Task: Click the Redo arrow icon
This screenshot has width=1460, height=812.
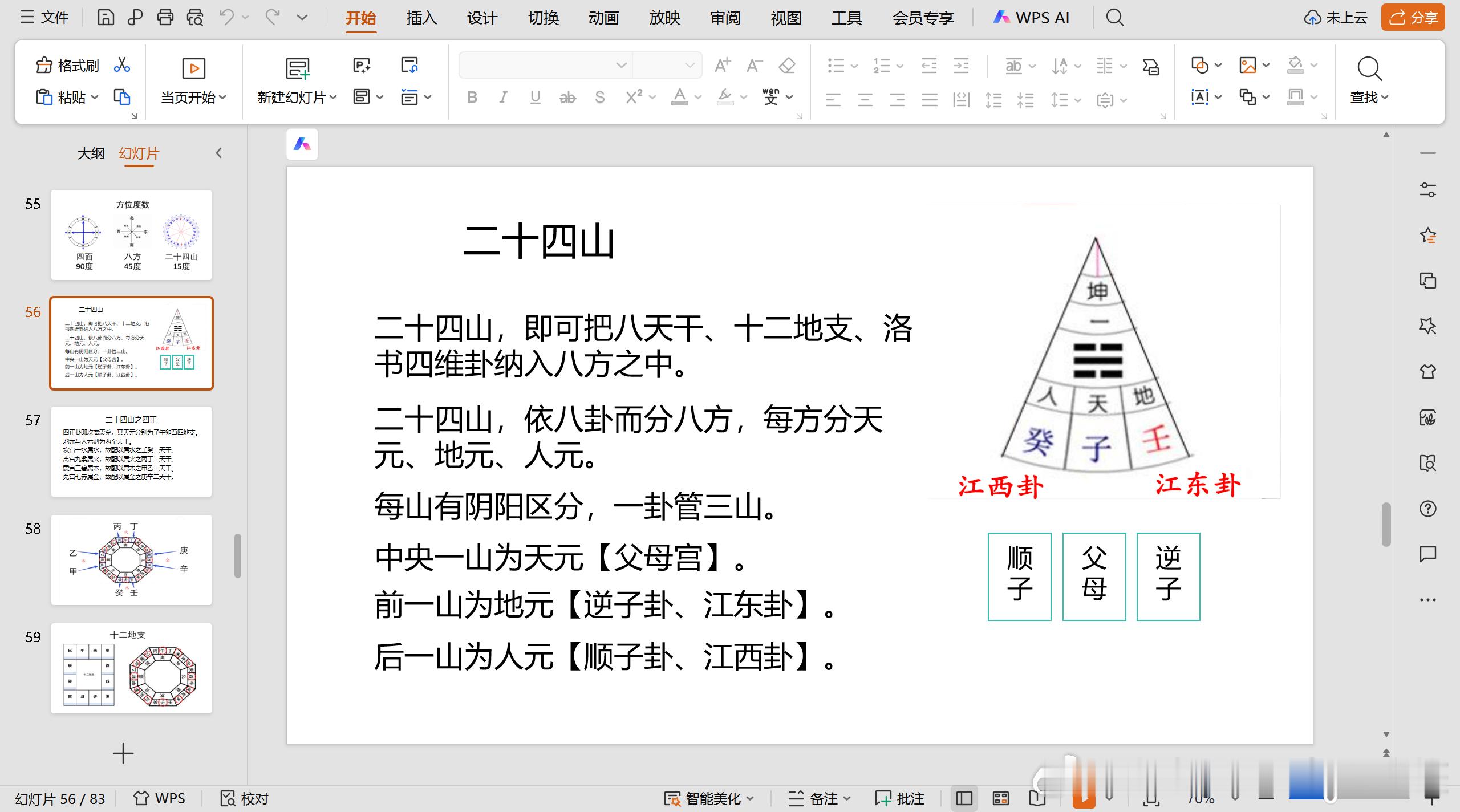Action: coord(272,18)
